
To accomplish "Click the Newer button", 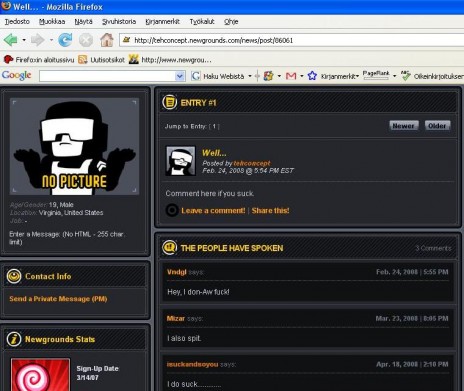I will tap(404, 126).
